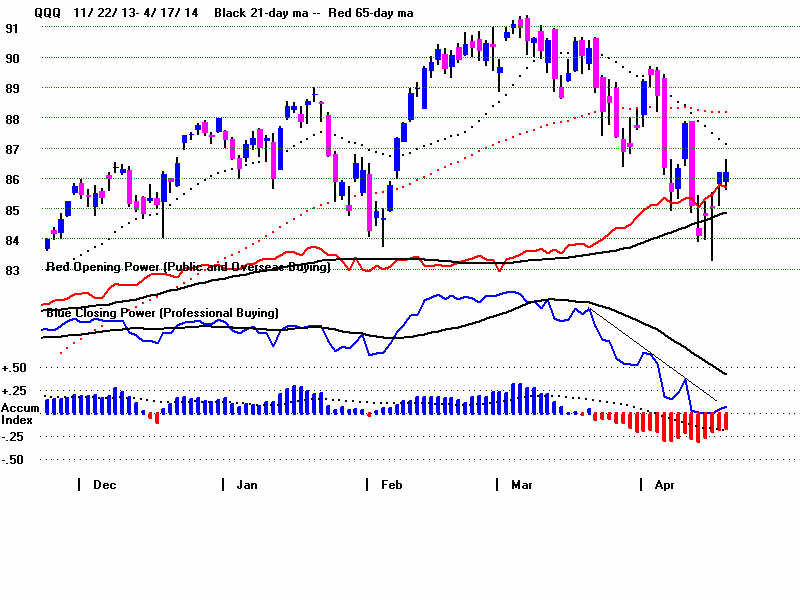Click the 91 price axis label
800x600 pixels.
tap(12, 29)
